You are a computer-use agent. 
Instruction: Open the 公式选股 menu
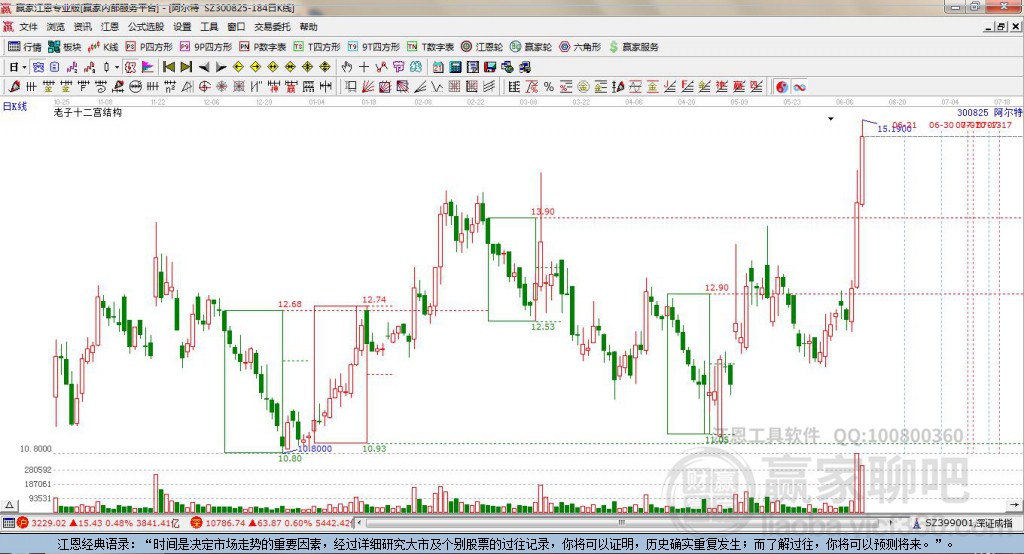146,27
